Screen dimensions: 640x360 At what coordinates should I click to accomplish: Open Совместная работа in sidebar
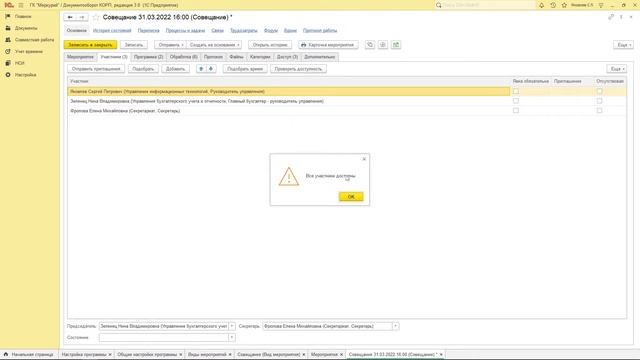34,40
